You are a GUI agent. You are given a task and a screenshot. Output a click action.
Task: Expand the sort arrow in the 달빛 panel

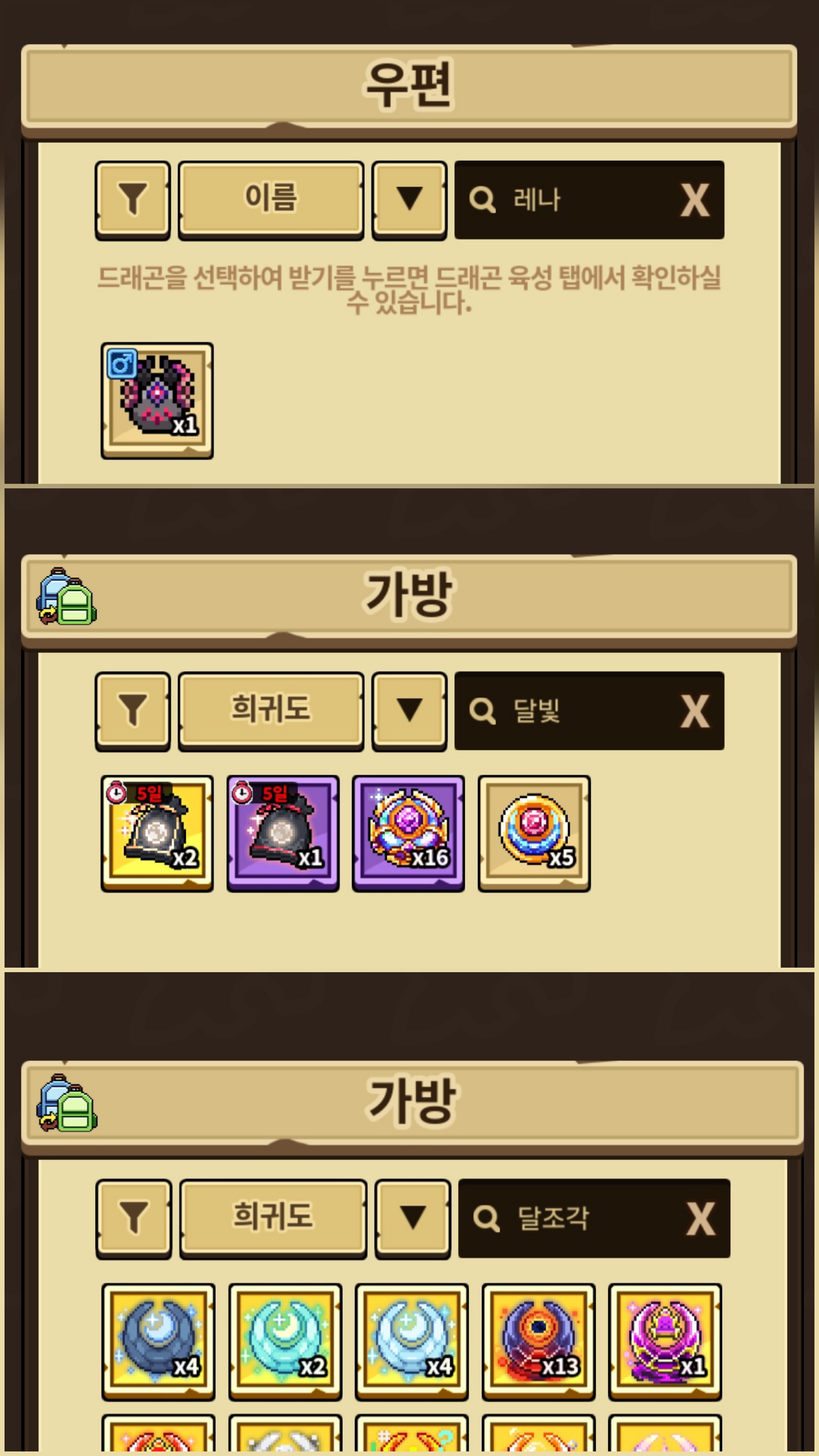(409, 711)
